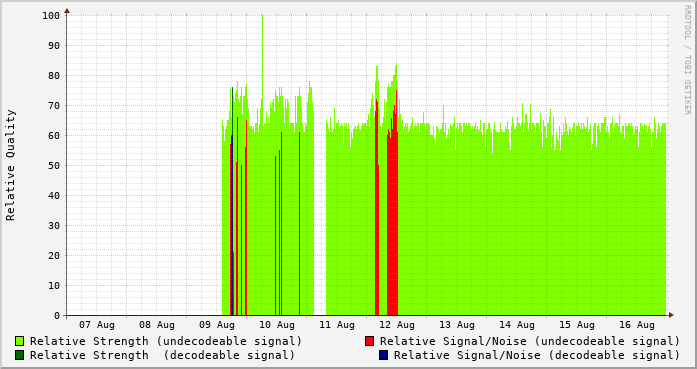
Task: Click the 12 Aug date label
Action: [397, 325]
